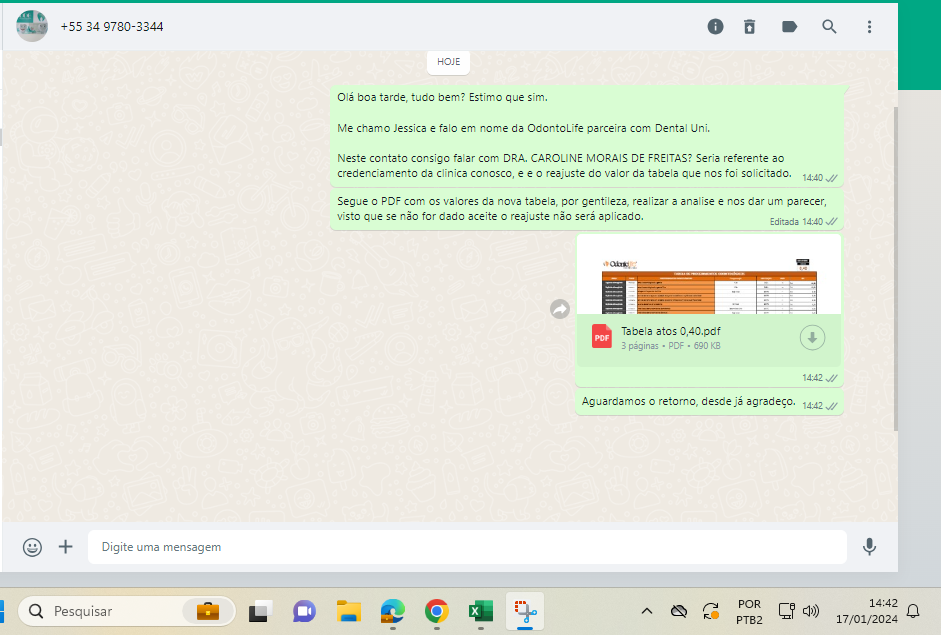Open the emoji picker smiley icon
The width and height of the screenshot is (941, 635).
[33, 547]
